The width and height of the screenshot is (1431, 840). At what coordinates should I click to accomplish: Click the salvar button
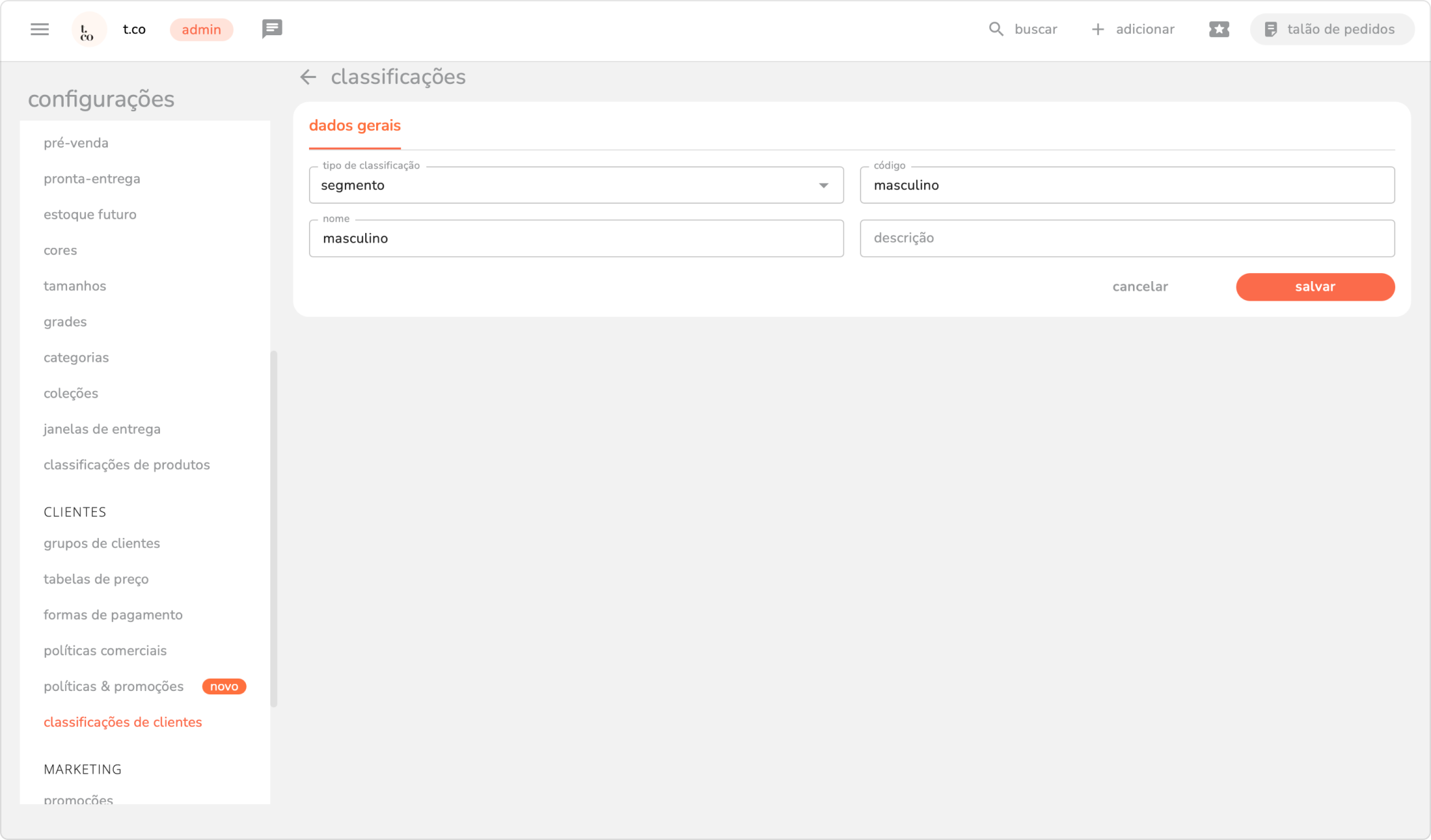pyautogui.click(x=1314, y=287)
